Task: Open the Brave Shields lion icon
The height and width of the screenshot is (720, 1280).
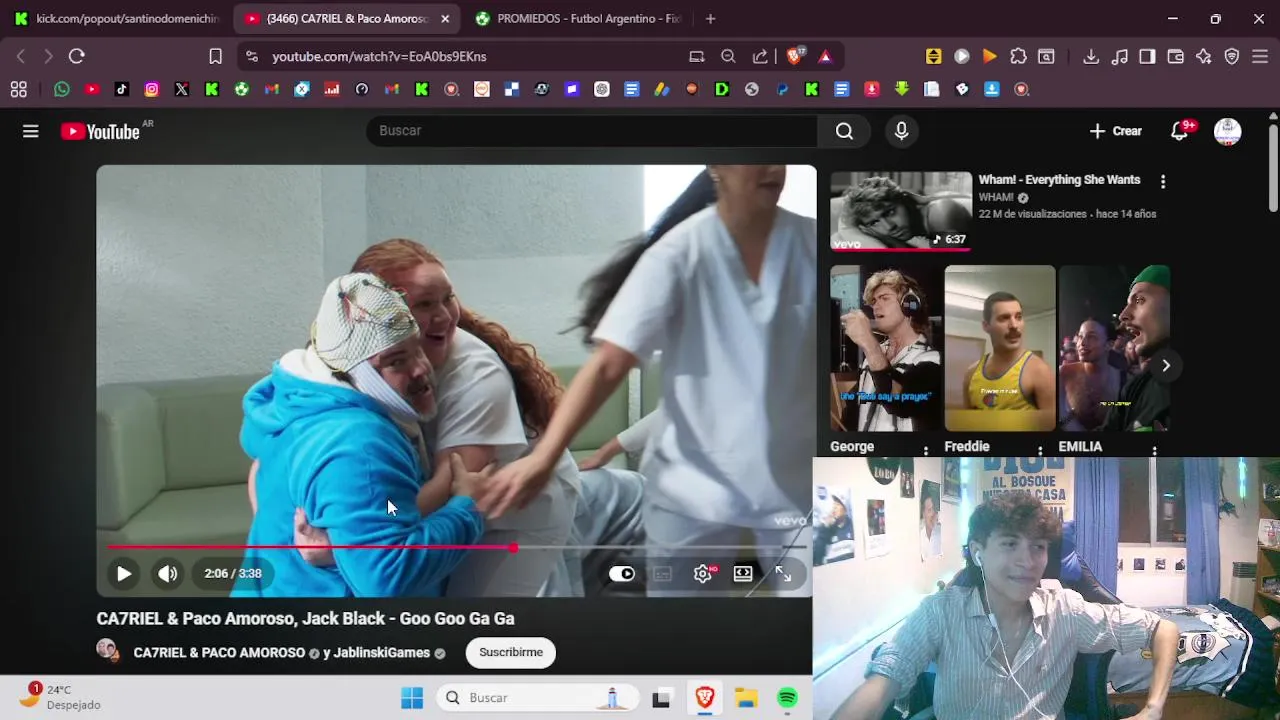Action: (795, 56)
